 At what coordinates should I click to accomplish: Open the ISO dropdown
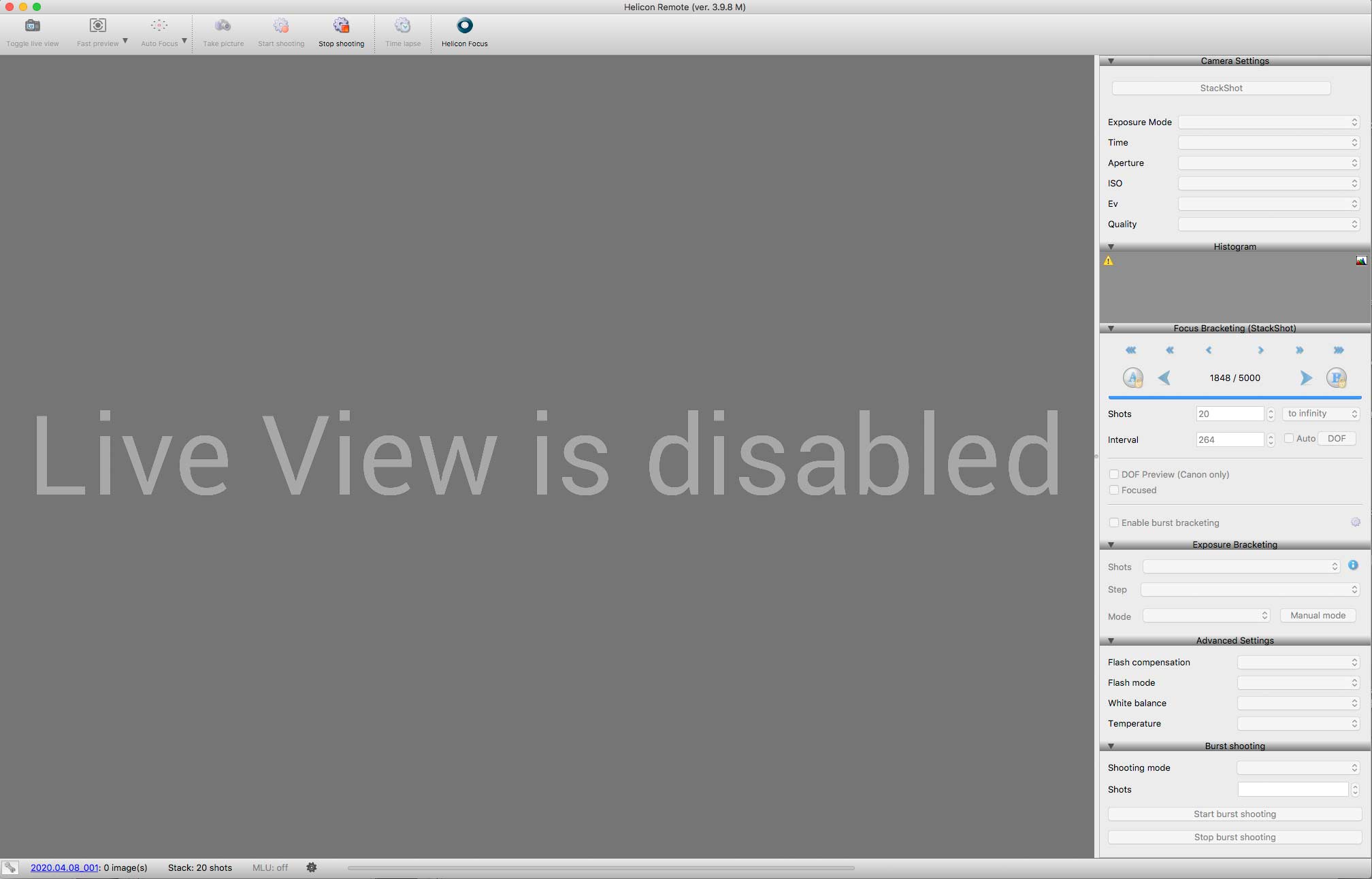1269,183
